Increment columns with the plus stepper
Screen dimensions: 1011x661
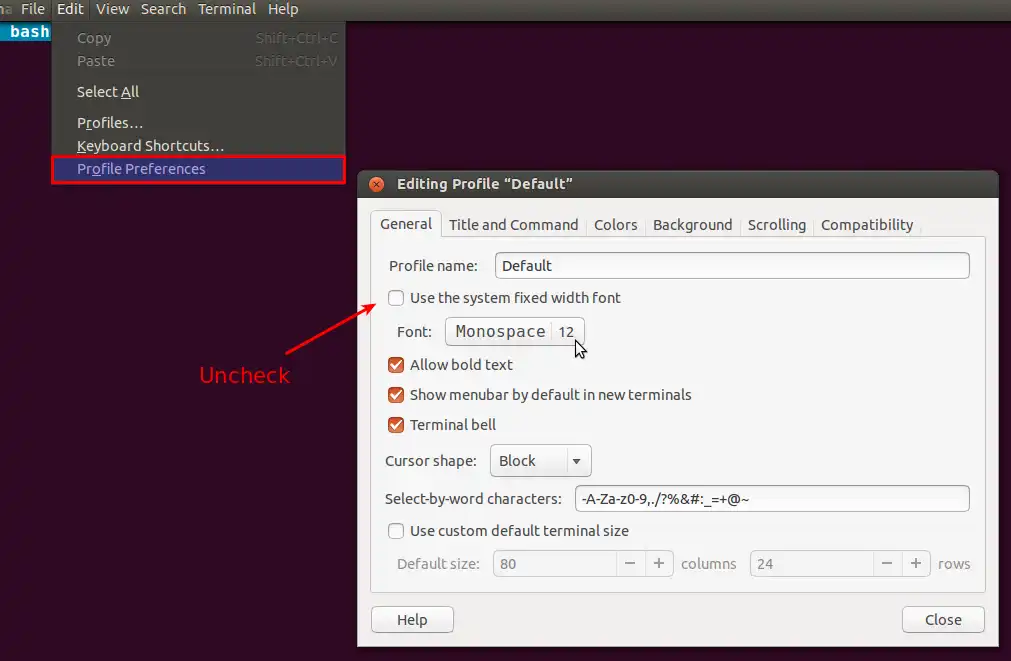[659, 563]
